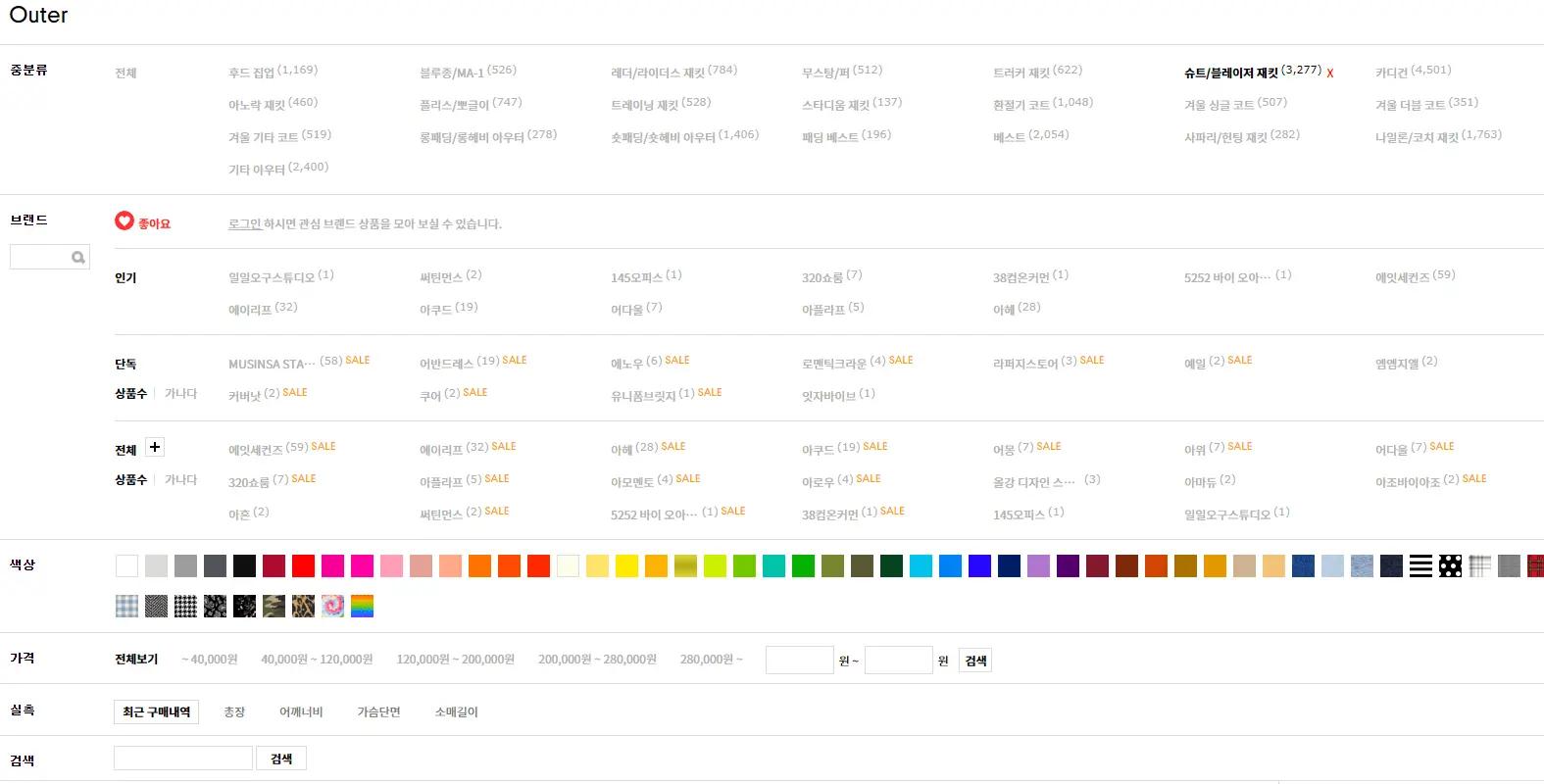Select the horizontal stripe pattern swatch
Screen dimensions: 1544x784
tap(1420, 565)
